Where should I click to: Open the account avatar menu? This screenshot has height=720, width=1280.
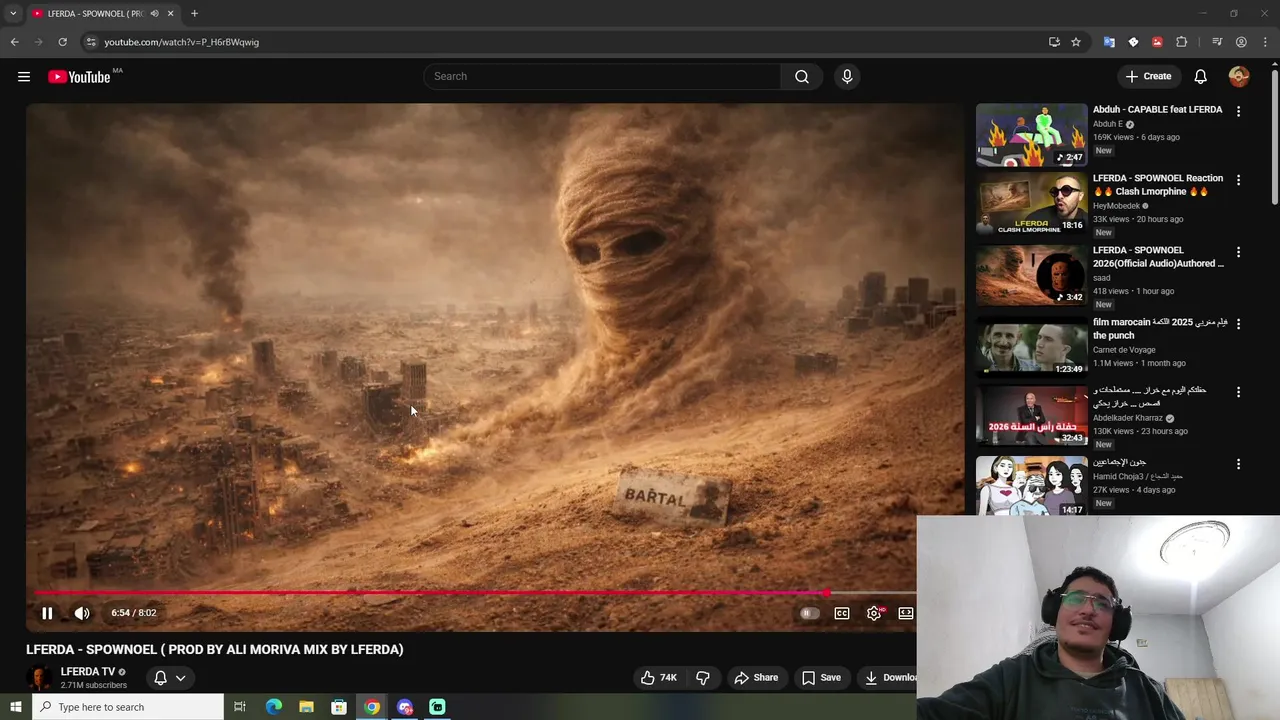coord(1239,77)
